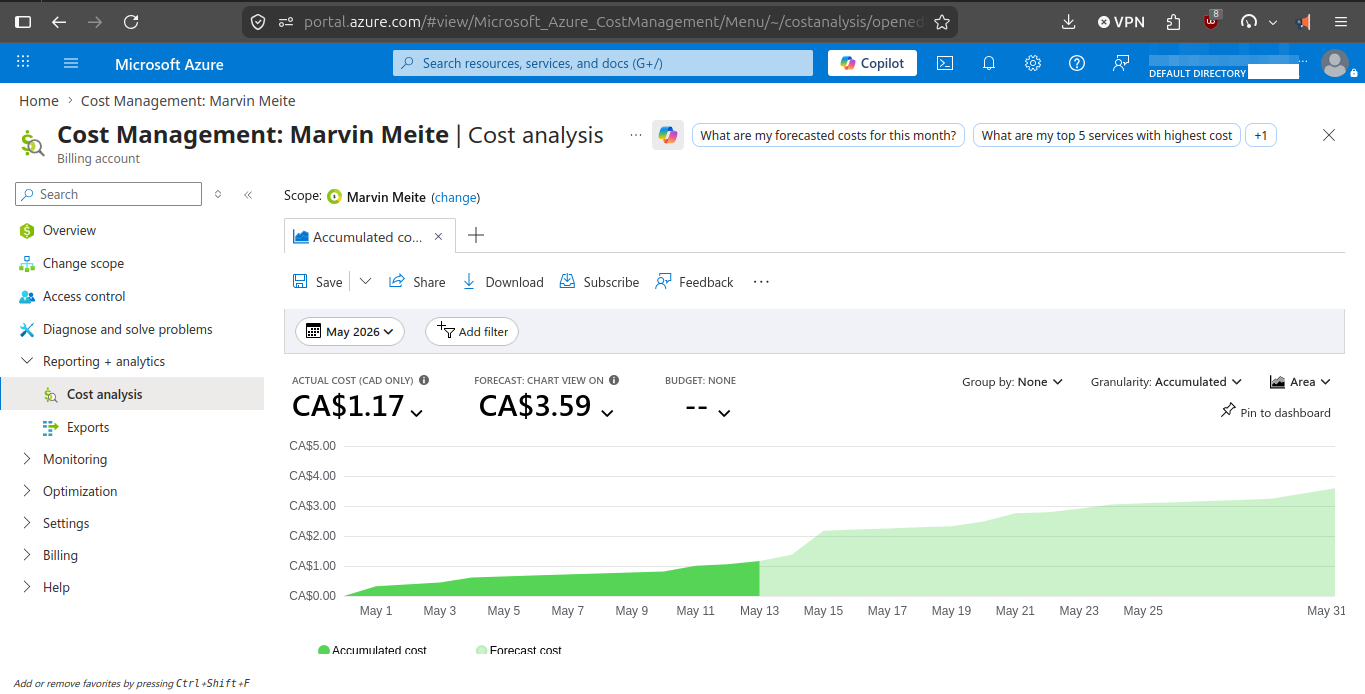Expand the actual cost CA$1.17 chevron

(x=417, y=412)
